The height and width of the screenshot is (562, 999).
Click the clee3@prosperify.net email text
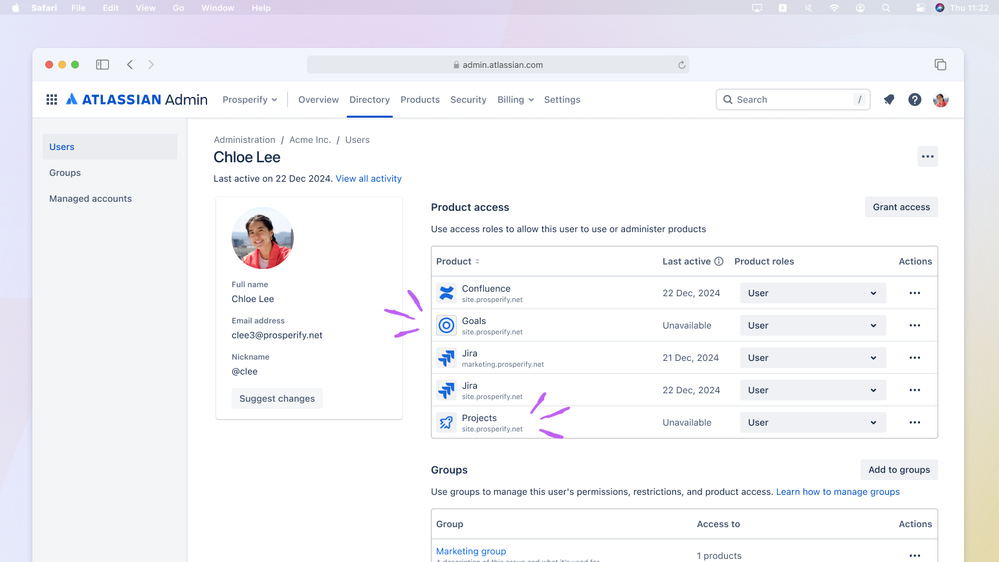tap(277, 335)
